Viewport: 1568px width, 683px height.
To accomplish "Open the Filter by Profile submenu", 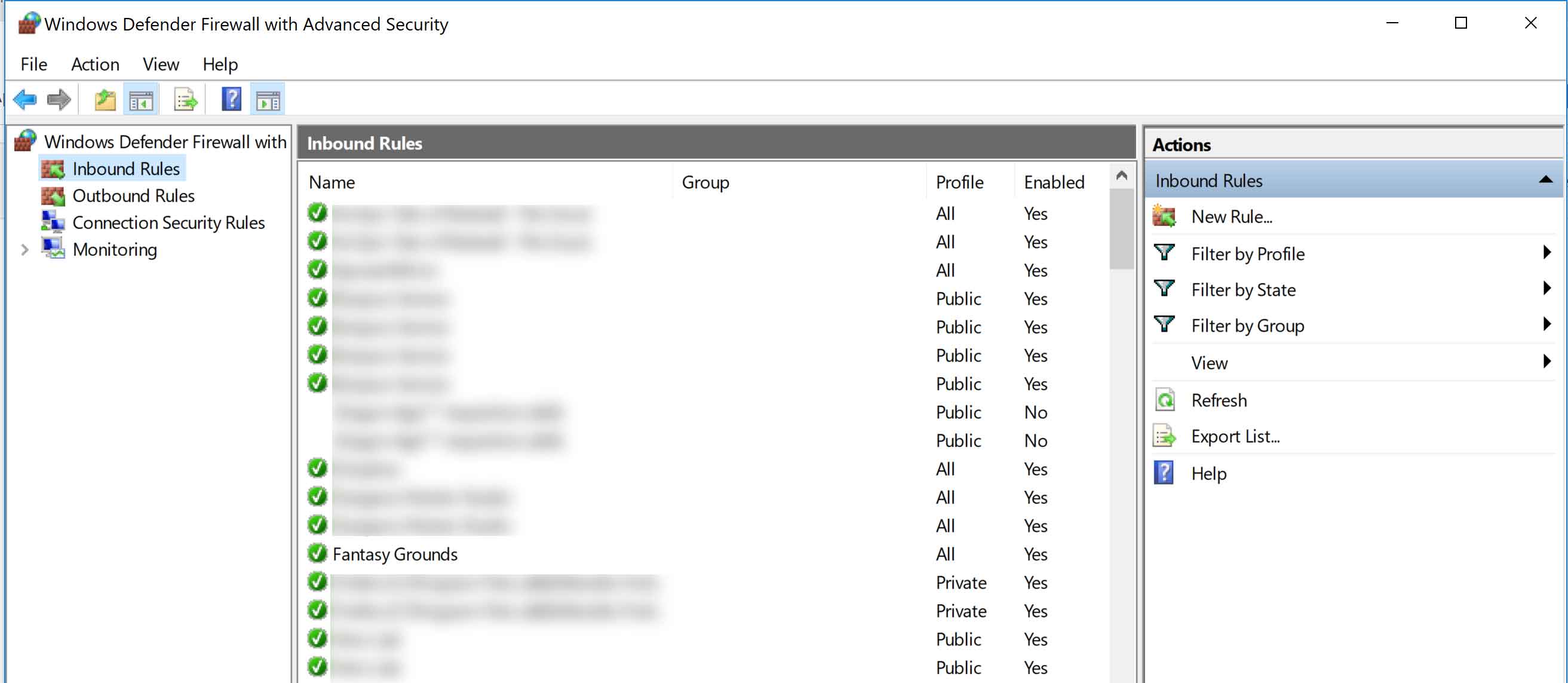I will 1248,253.
